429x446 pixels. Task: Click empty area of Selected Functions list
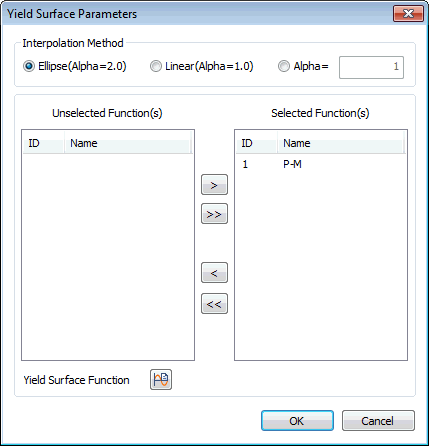pyautogui.click(x=321, y=267)
